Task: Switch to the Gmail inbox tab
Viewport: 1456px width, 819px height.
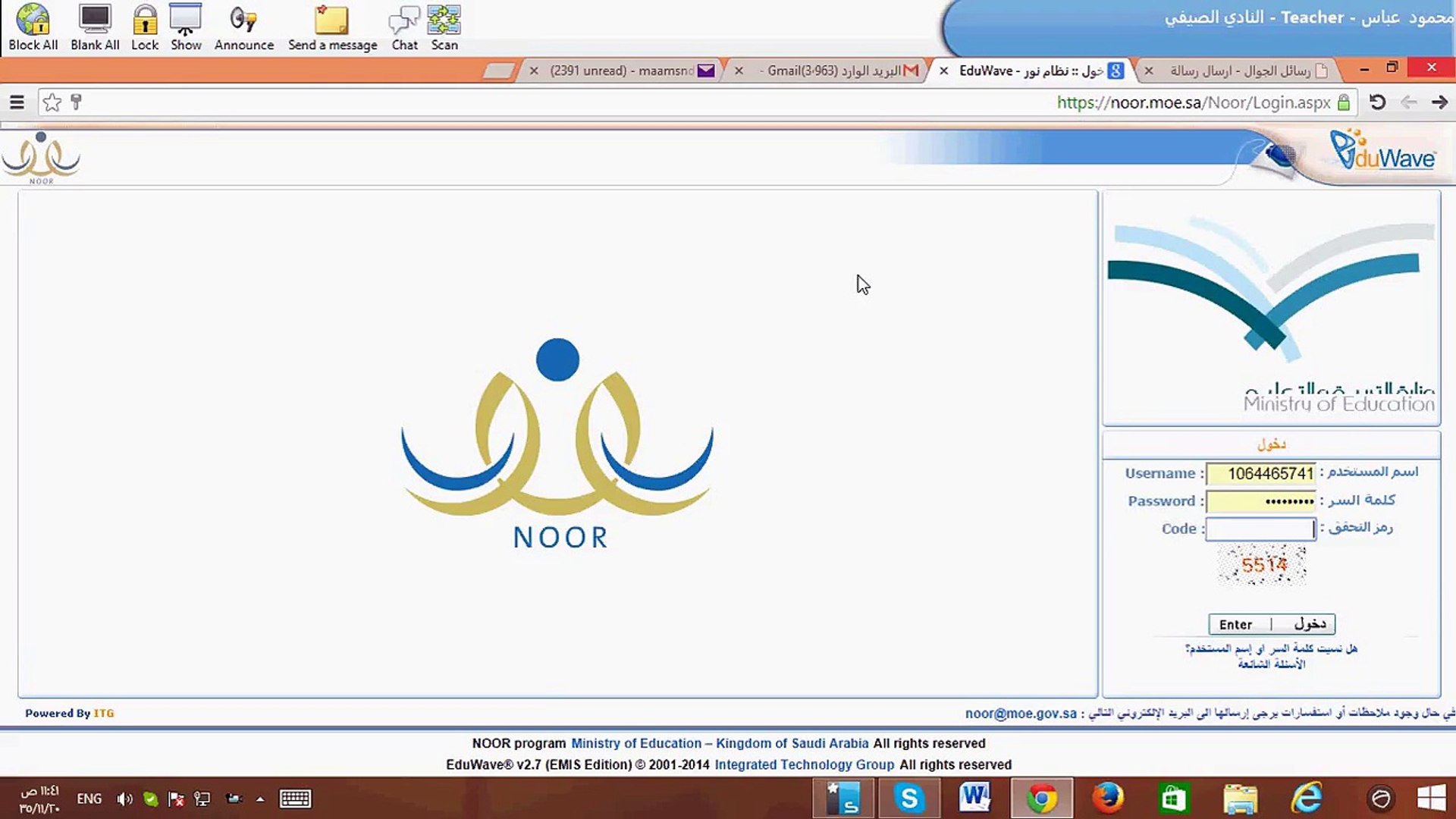Action: 834,71
